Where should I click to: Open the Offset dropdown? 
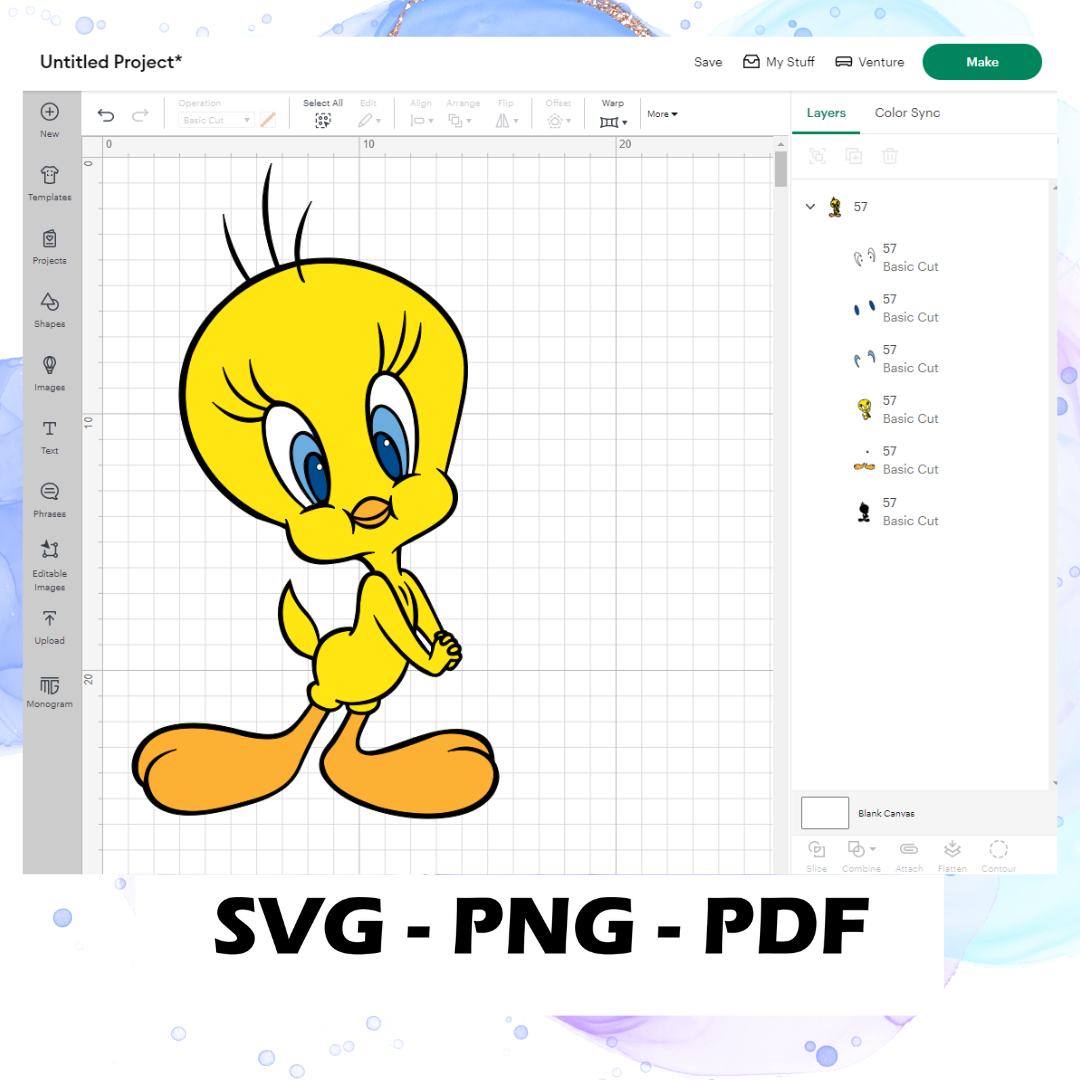coord(559,121)
